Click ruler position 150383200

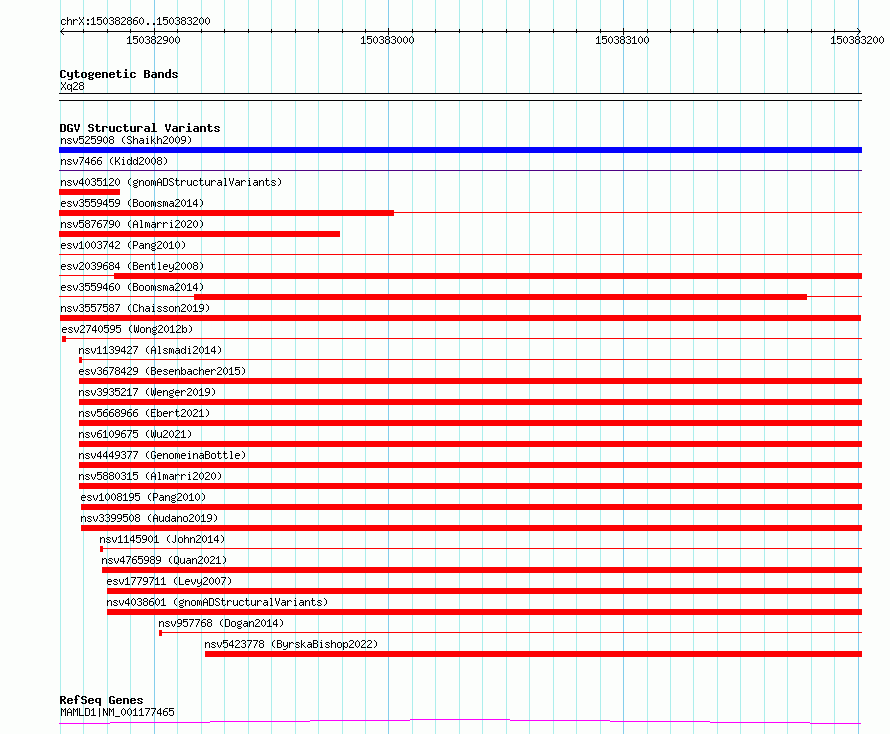click(857, 40)
